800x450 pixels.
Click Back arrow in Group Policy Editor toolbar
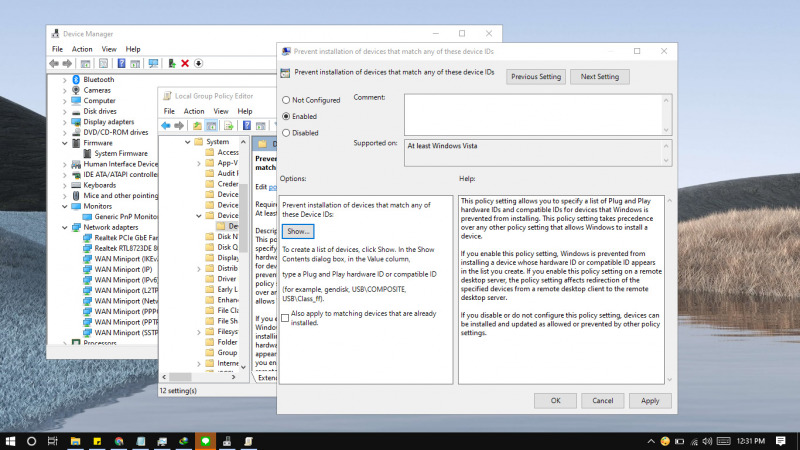click(x=165, y=126)
